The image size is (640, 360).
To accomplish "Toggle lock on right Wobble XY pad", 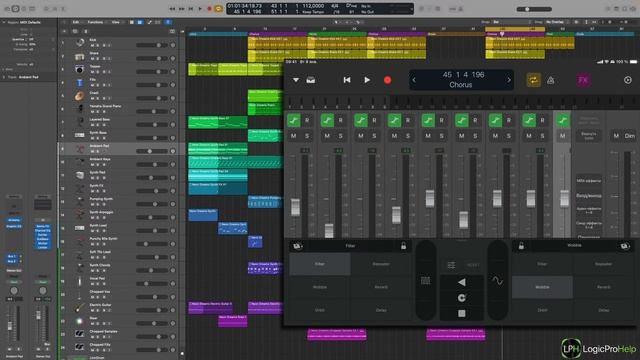I will [x=521, y=246].
